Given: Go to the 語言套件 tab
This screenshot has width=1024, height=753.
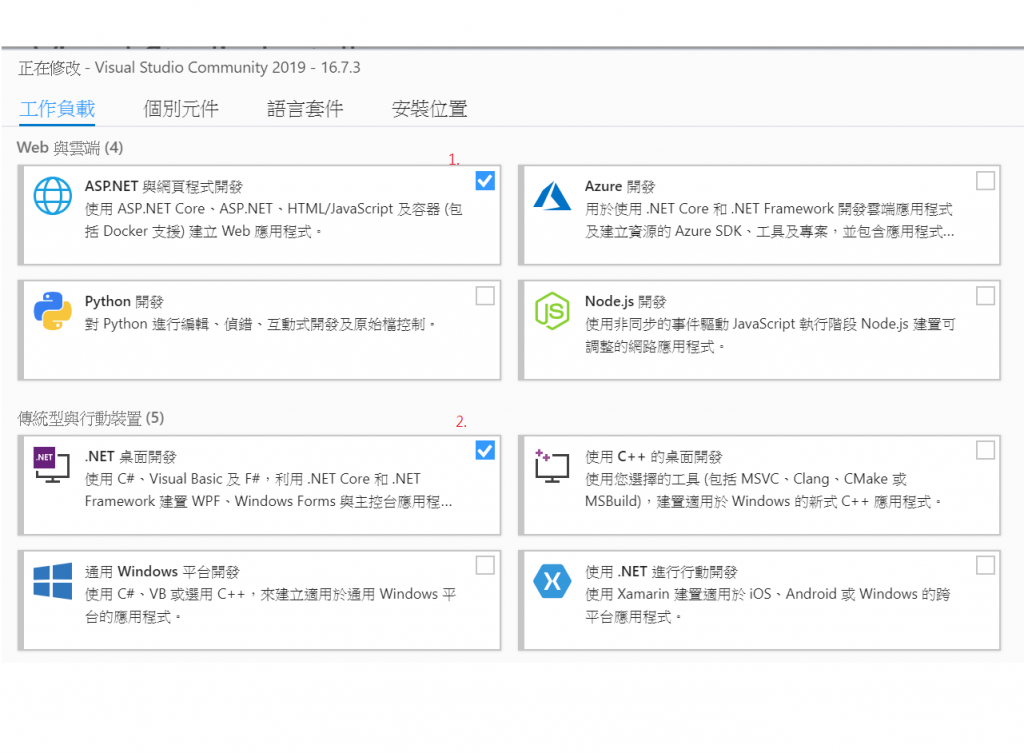Looking at the screenshot, I should (x=305, y=108).
